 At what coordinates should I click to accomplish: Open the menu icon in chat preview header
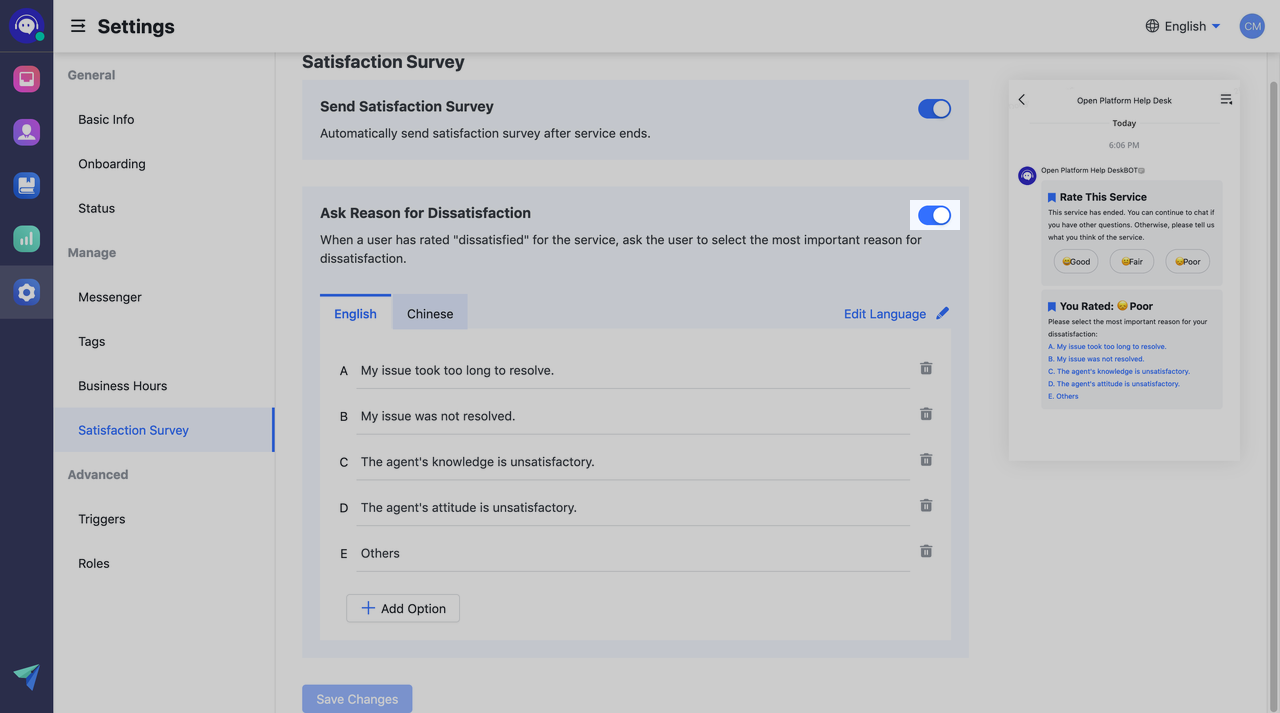1226,100
